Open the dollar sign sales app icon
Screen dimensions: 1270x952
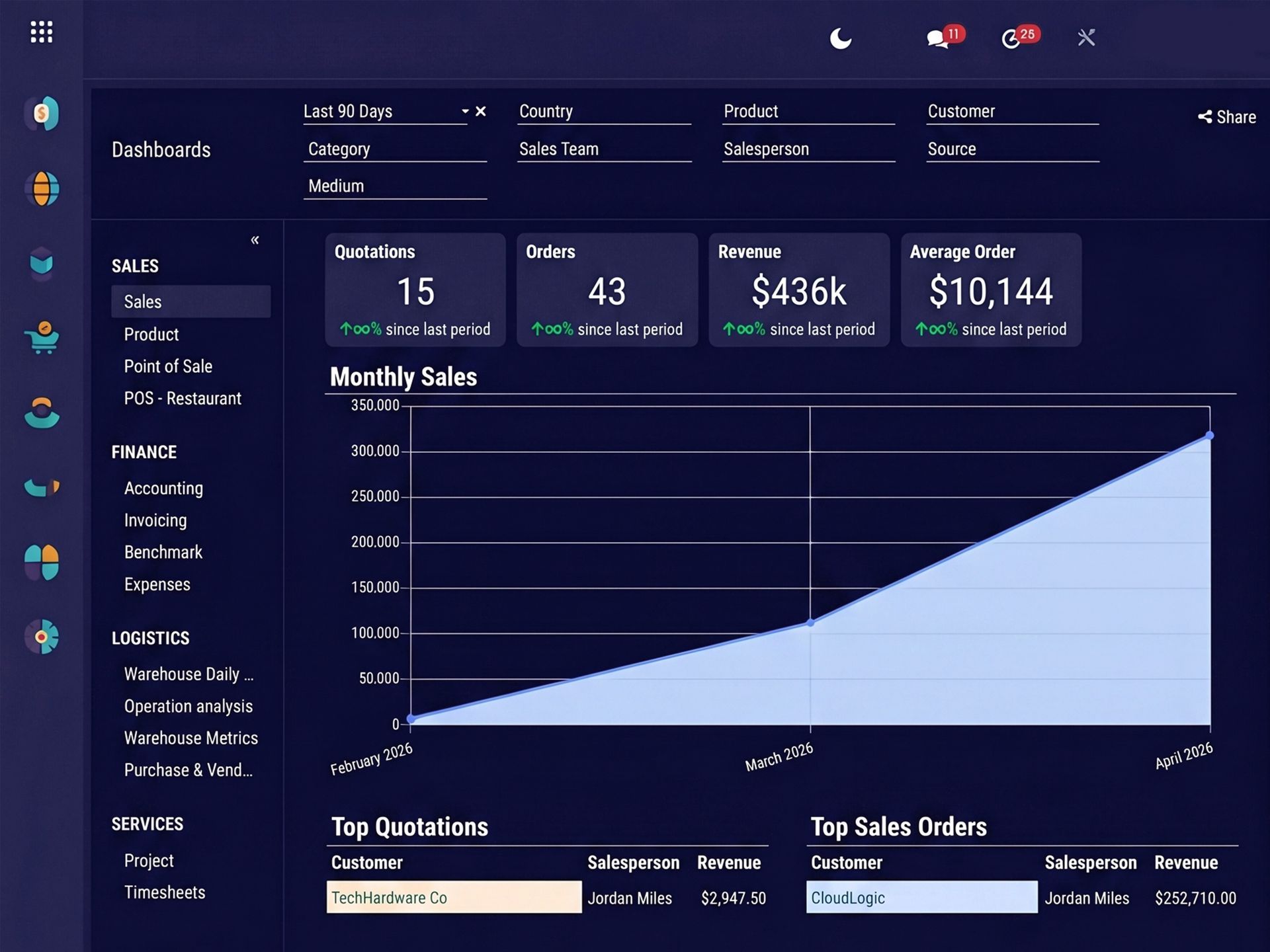click(42, 113)
